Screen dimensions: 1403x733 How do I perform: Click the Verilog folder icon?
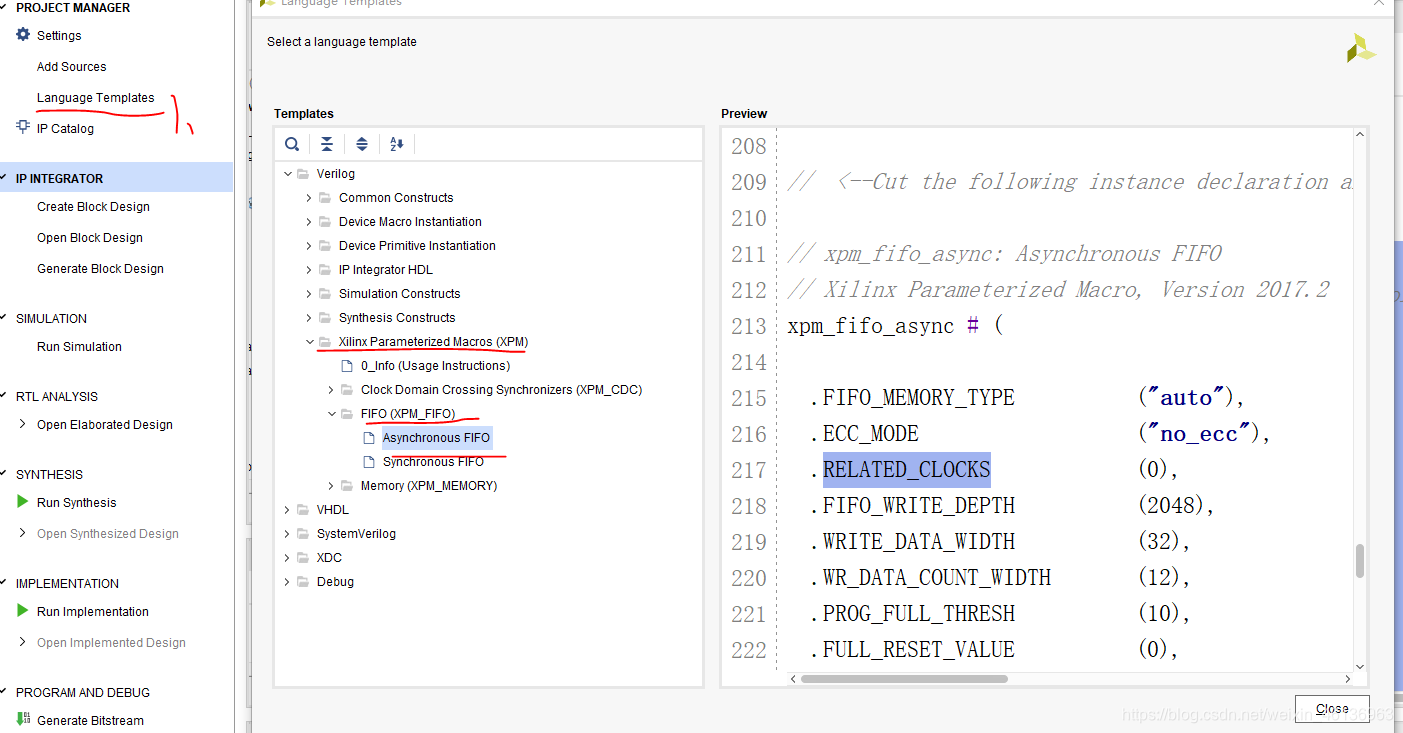303,174
